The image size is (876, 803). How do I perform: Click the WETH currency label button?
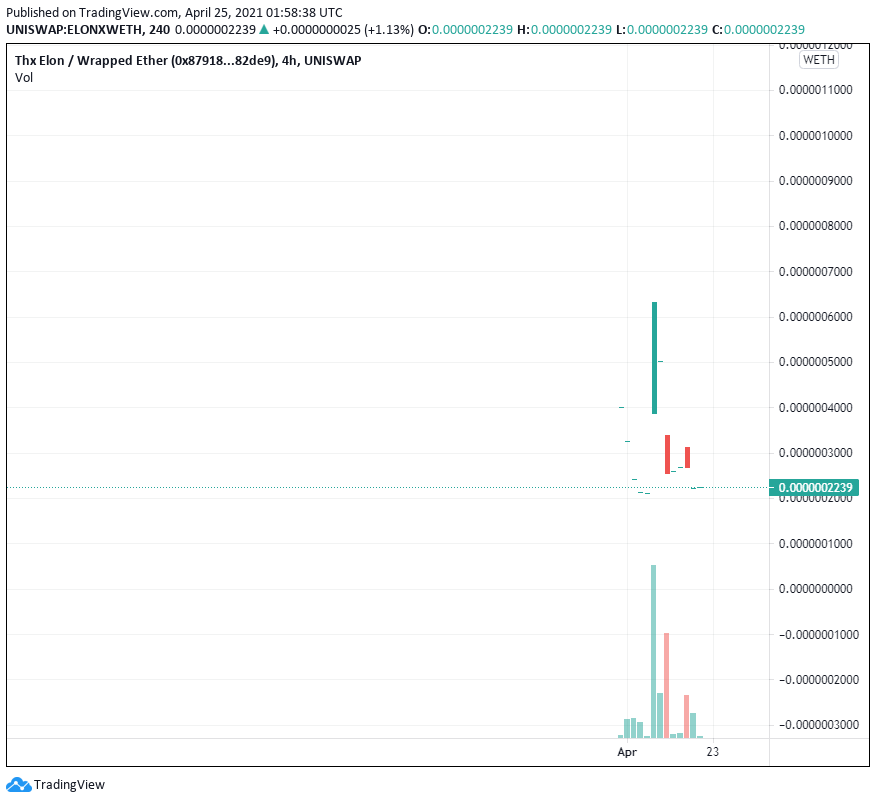point(818,60)
